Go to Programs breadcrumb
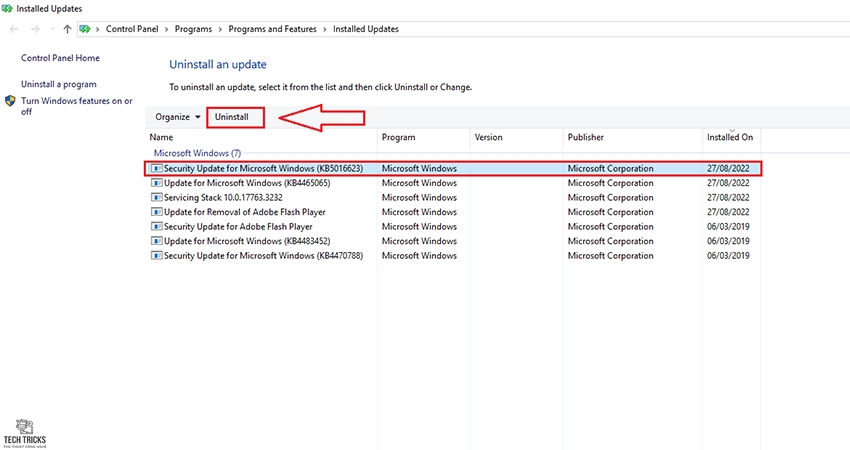The width and height of the screenshot is (850, 450). pos(193,29)
